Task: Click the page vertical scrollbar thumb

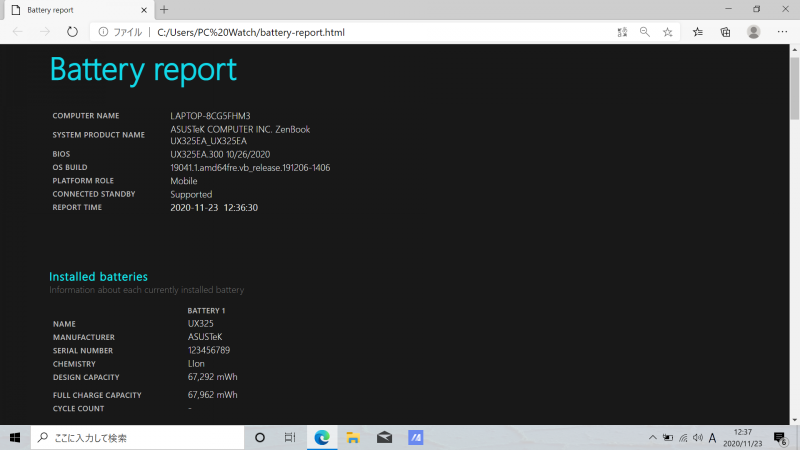Action: [794, 87]
